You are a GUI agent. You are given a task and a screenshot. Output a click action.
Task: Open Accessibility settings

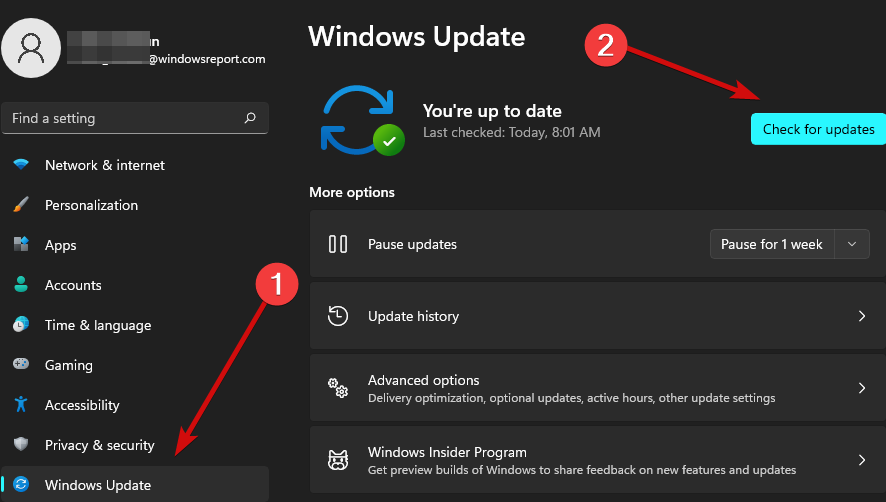click(134, 405)
